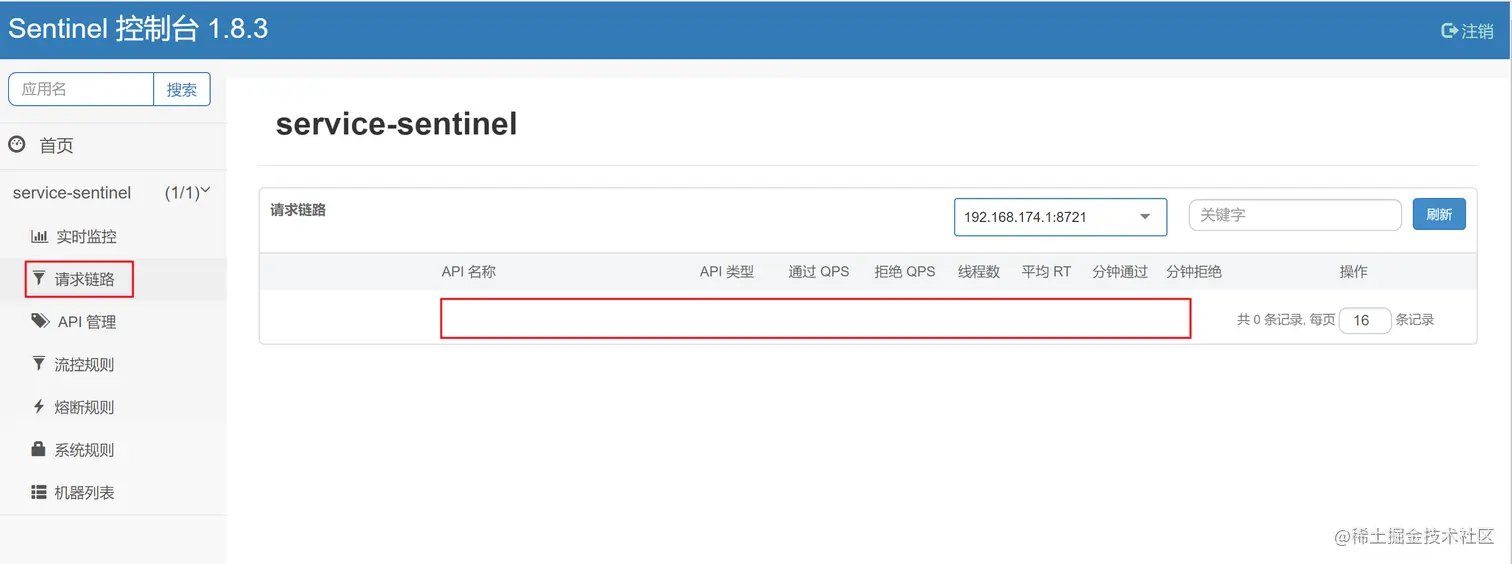Click the bar chart icon for 实时监控

tap(40, 237)
